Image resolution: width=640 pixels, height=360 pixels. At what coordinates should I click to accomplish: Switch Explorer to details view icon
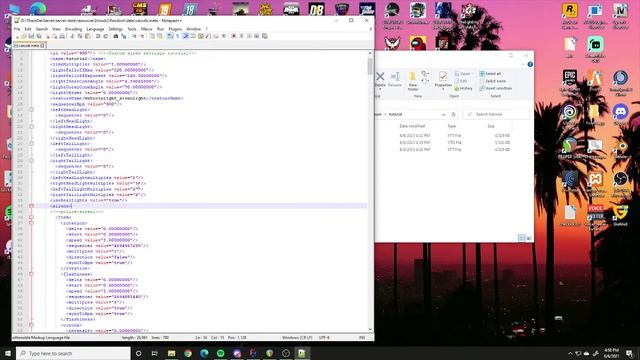coord(521,238)
